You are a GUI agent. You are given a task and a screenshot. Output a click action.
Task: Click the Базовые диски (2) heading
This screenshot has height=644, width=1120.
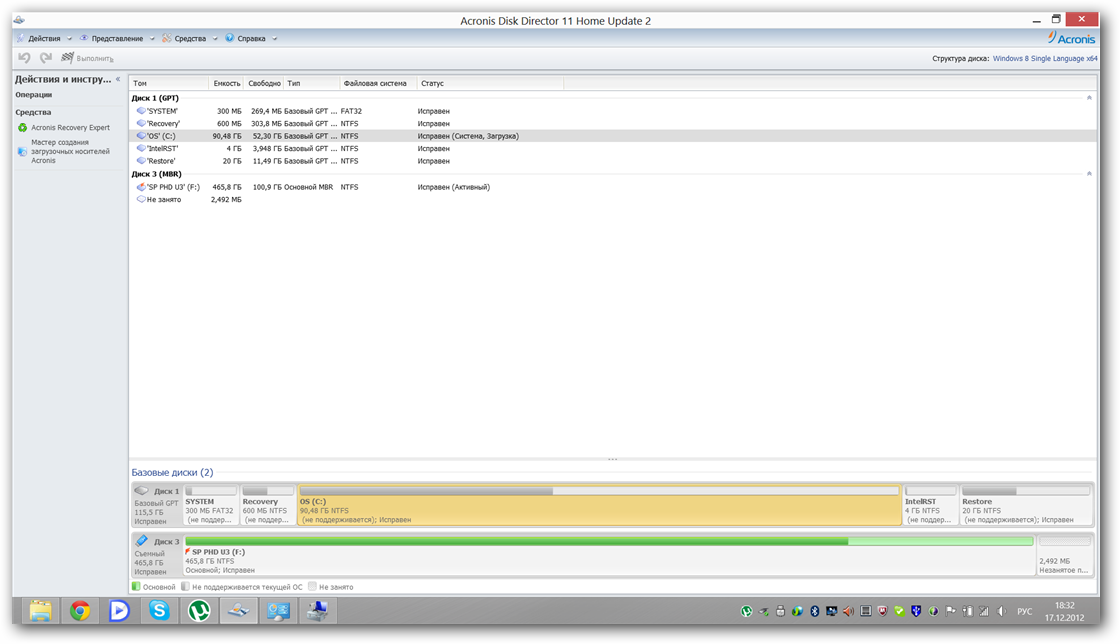(x=172, y=473)
